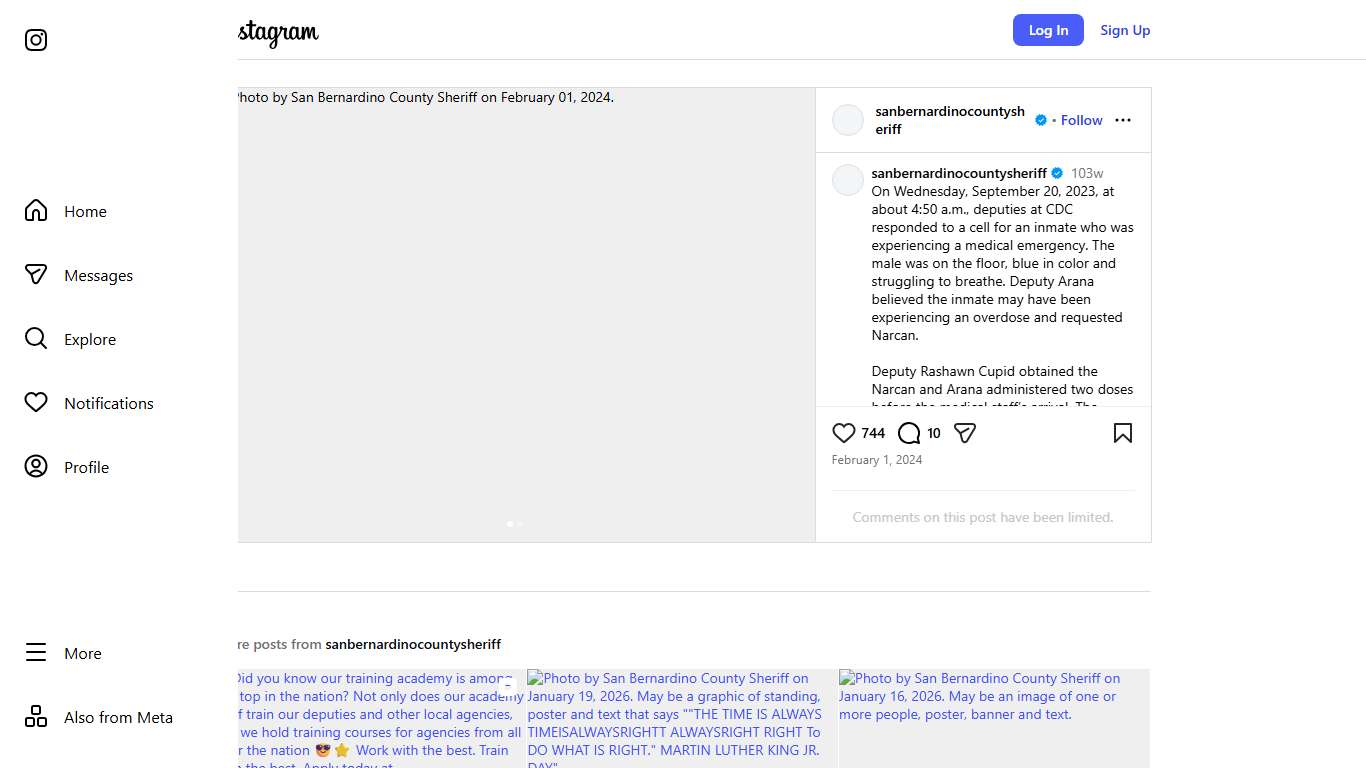Open sheriff profile picture in post header
This screenshot has height=768, width=1366.
coord(848,120)
